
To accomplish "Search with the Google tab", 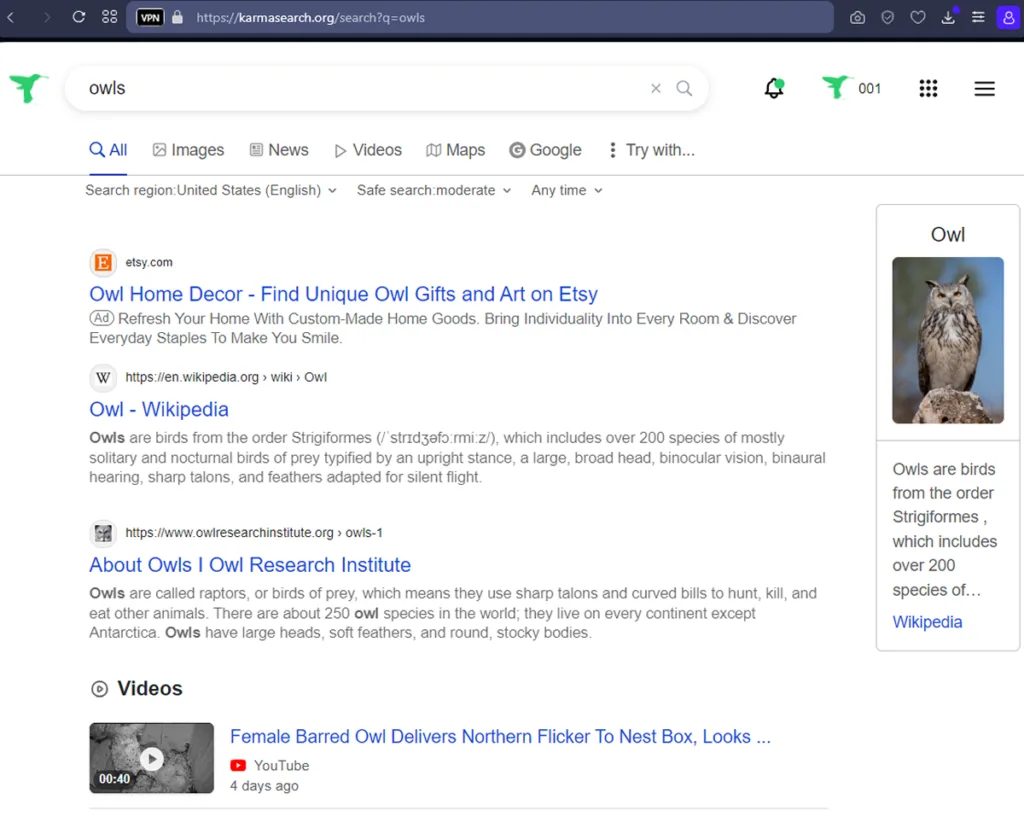I will (545, 150).
